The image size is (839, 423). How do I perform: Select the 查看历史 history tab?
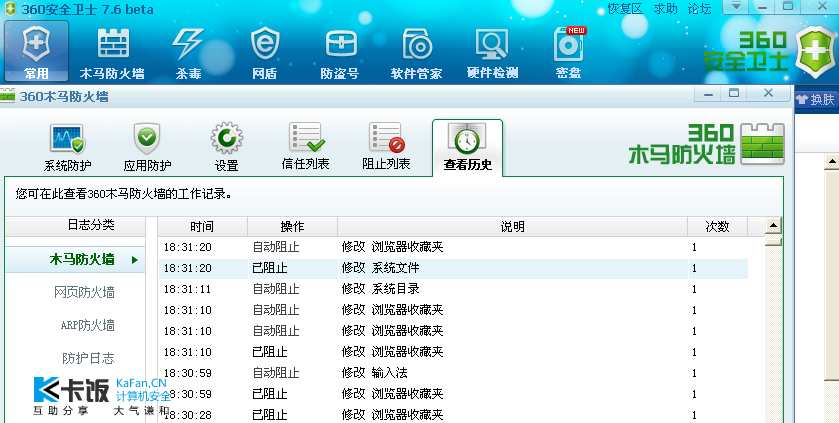tap(467, 148)
